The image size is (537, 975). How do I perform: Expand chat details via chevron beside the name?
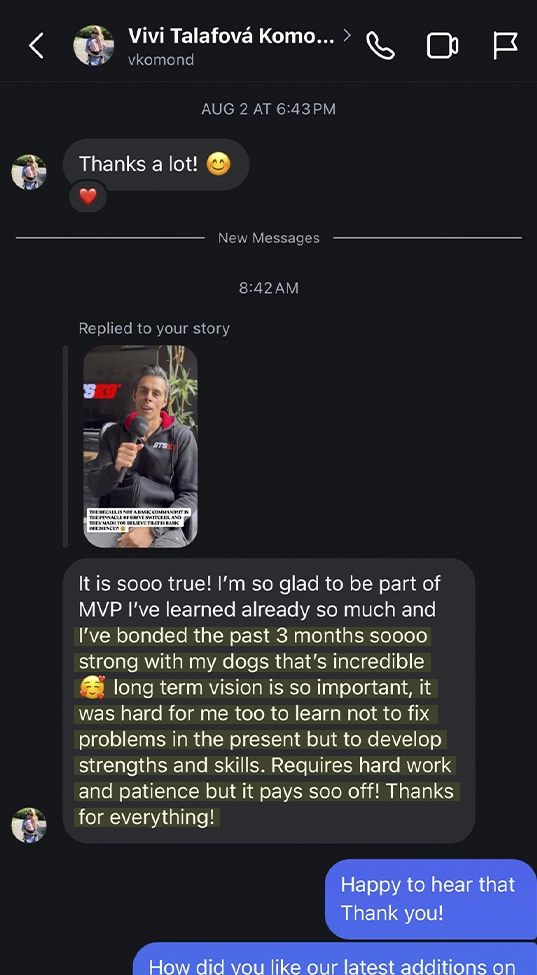click(347, 35)
